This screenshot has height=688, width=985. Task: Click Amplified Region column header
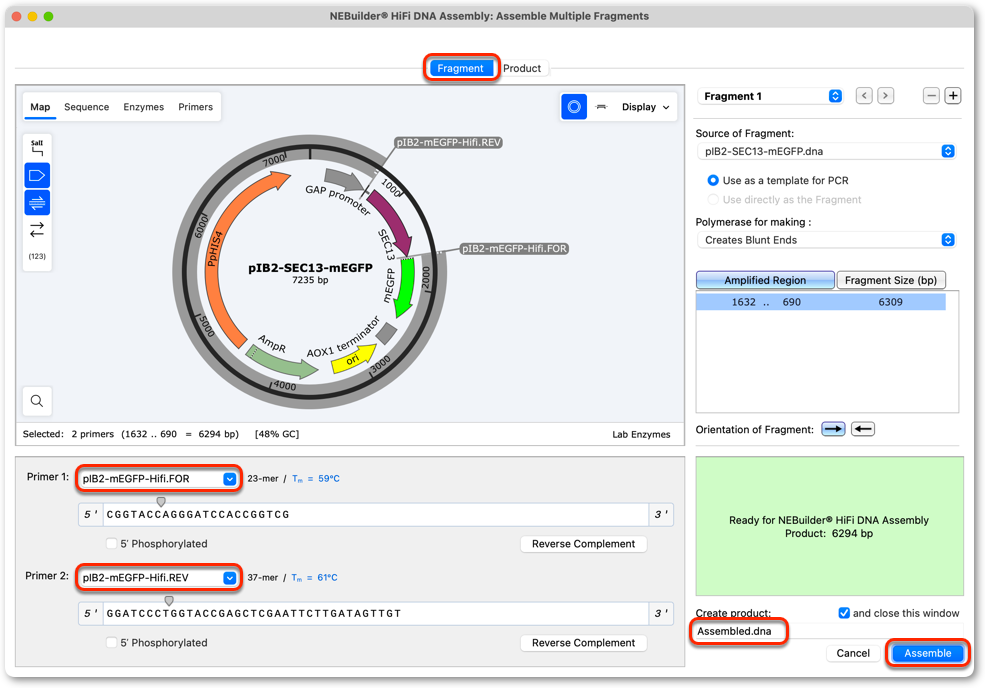[765, 280]
